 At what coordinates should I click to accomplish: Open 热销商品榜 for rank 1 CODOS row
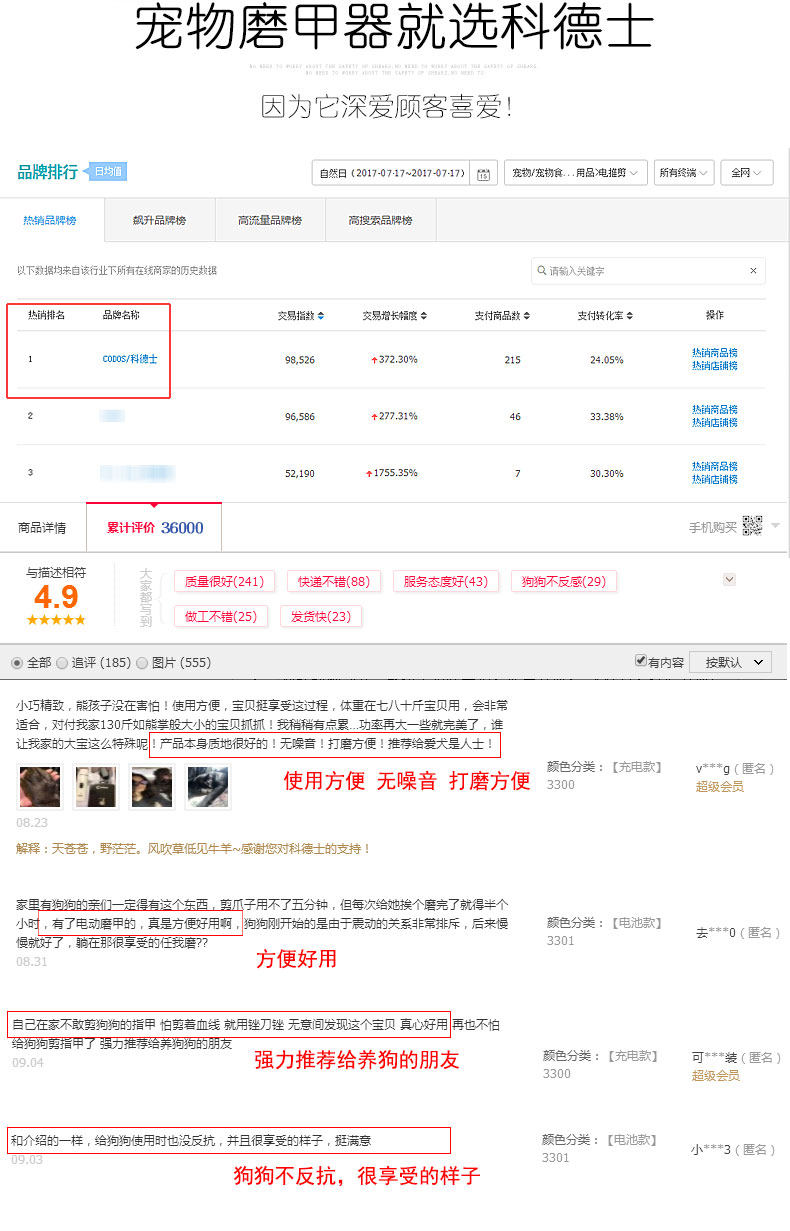point(715,353)
